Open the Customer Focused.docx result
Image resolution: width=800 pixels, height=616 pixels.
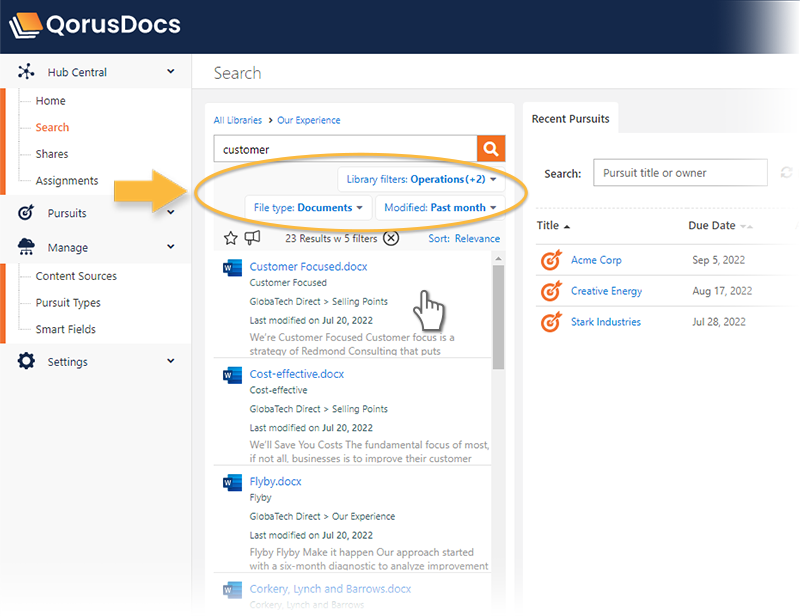[x=308, y=266]
